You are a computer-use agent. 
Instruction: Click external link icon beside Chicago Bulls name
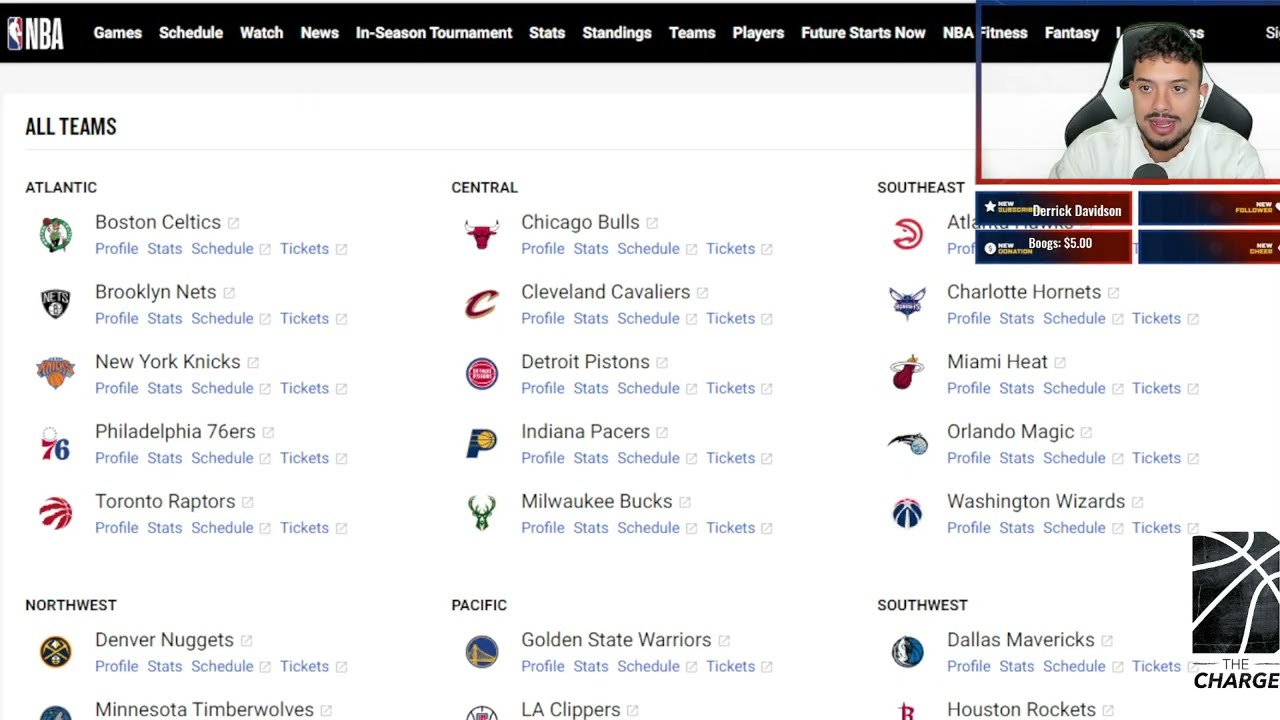click(652, 223)
